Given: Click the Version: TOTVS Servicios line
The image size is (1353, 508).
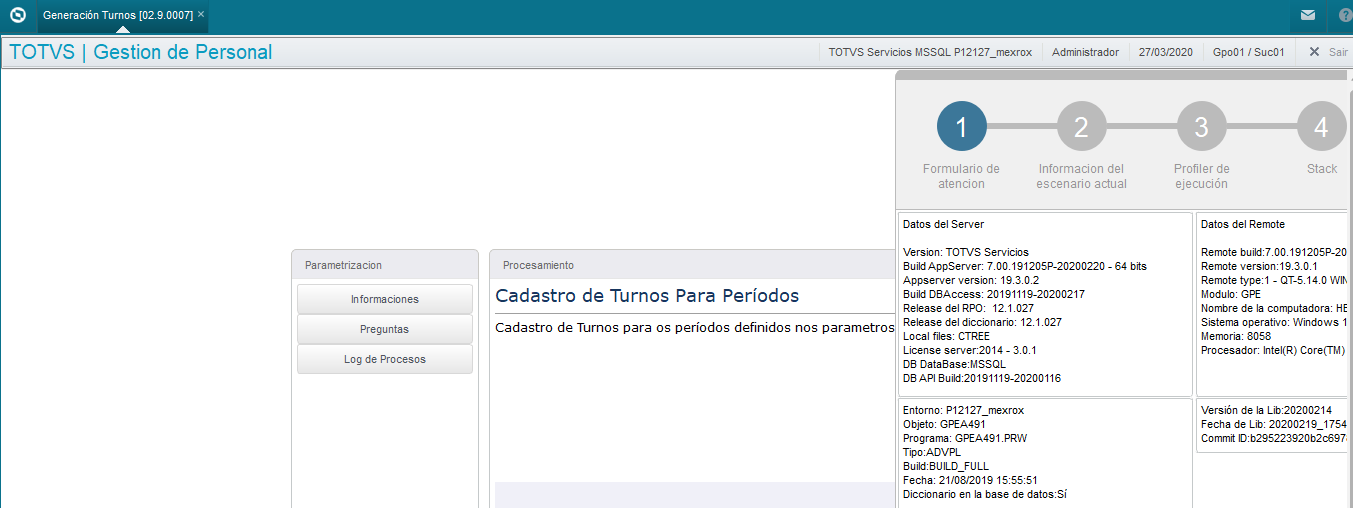Looking at the screenshot, I should pos(966,252).
